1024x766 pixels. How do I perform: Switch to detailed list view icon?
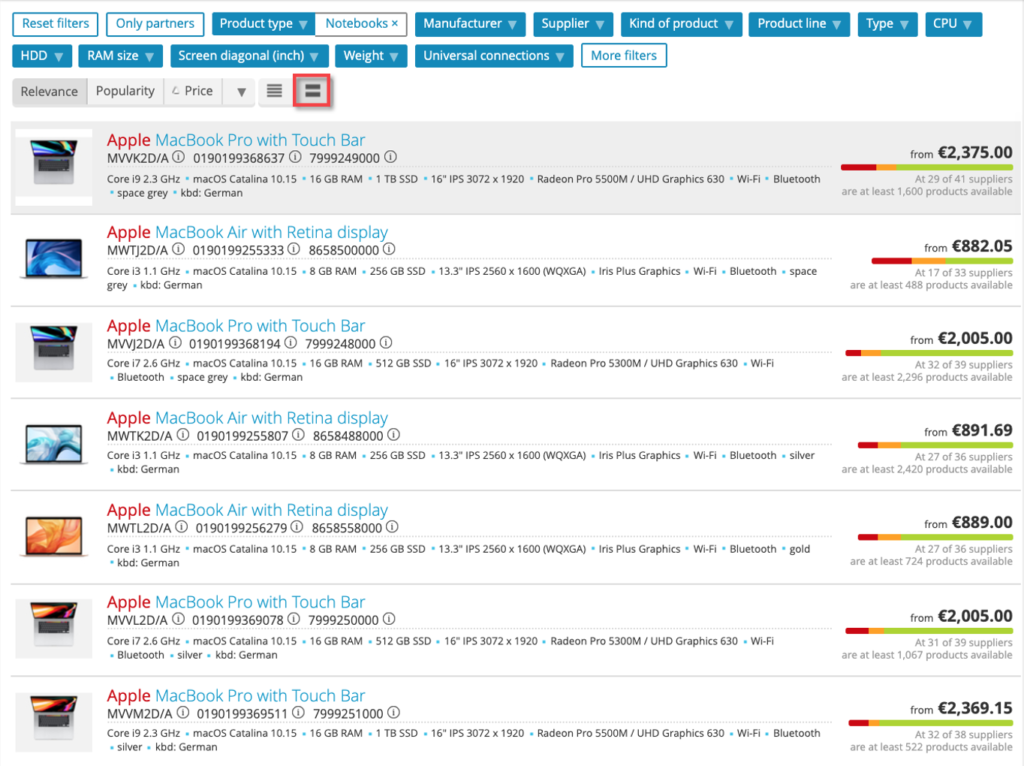coord(312,91)
